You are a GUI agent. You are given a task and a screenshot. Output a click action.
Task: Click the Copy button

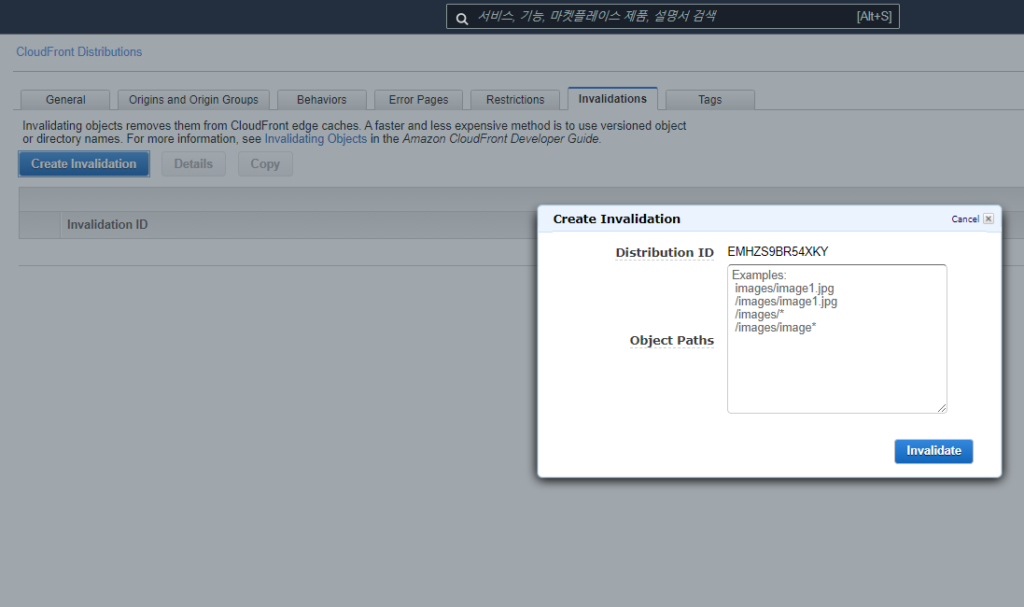(x=265, y=164)
